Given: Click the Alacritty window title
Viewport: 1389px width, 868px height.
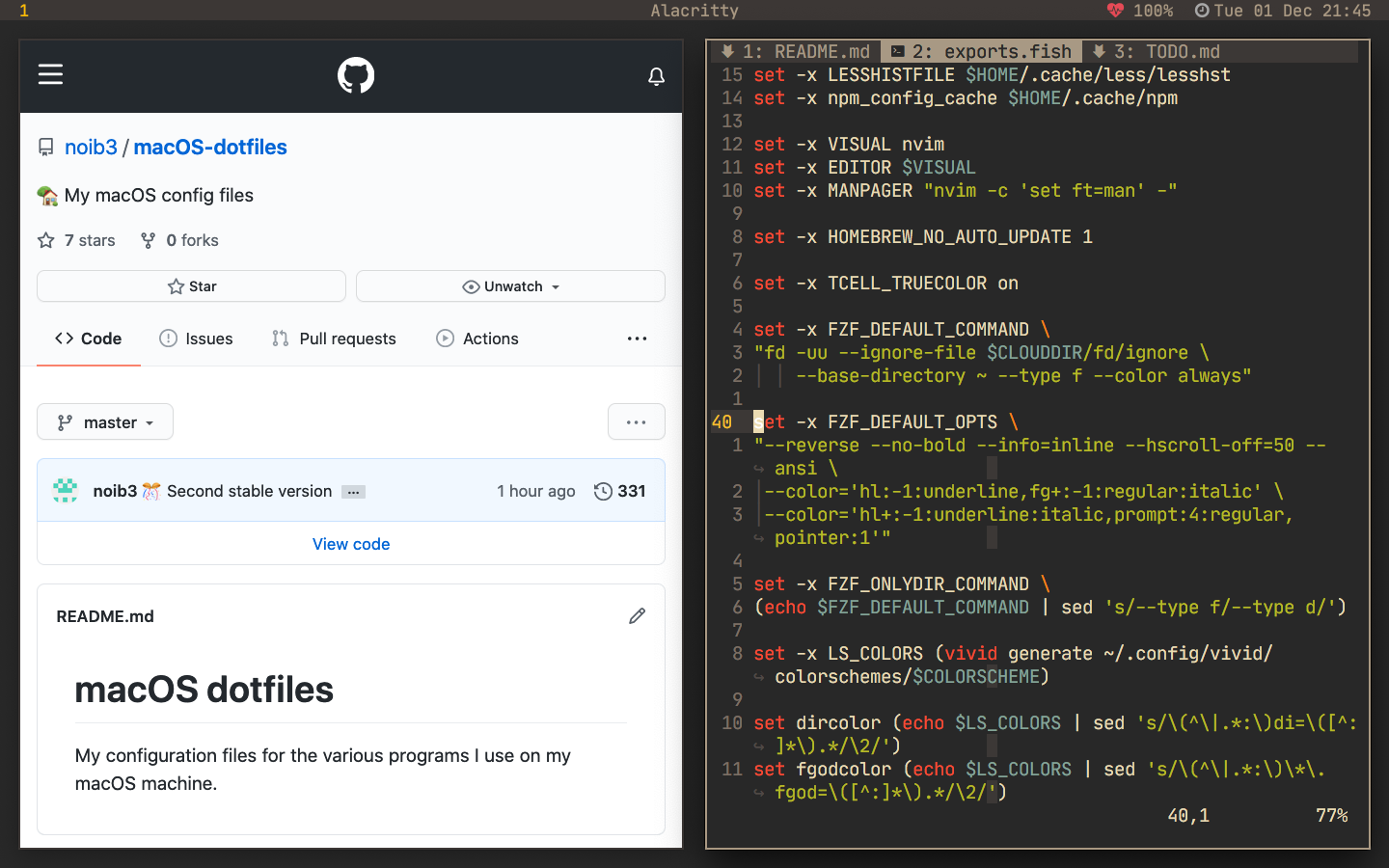Looking at the screenshot, I should coord(694,11).
